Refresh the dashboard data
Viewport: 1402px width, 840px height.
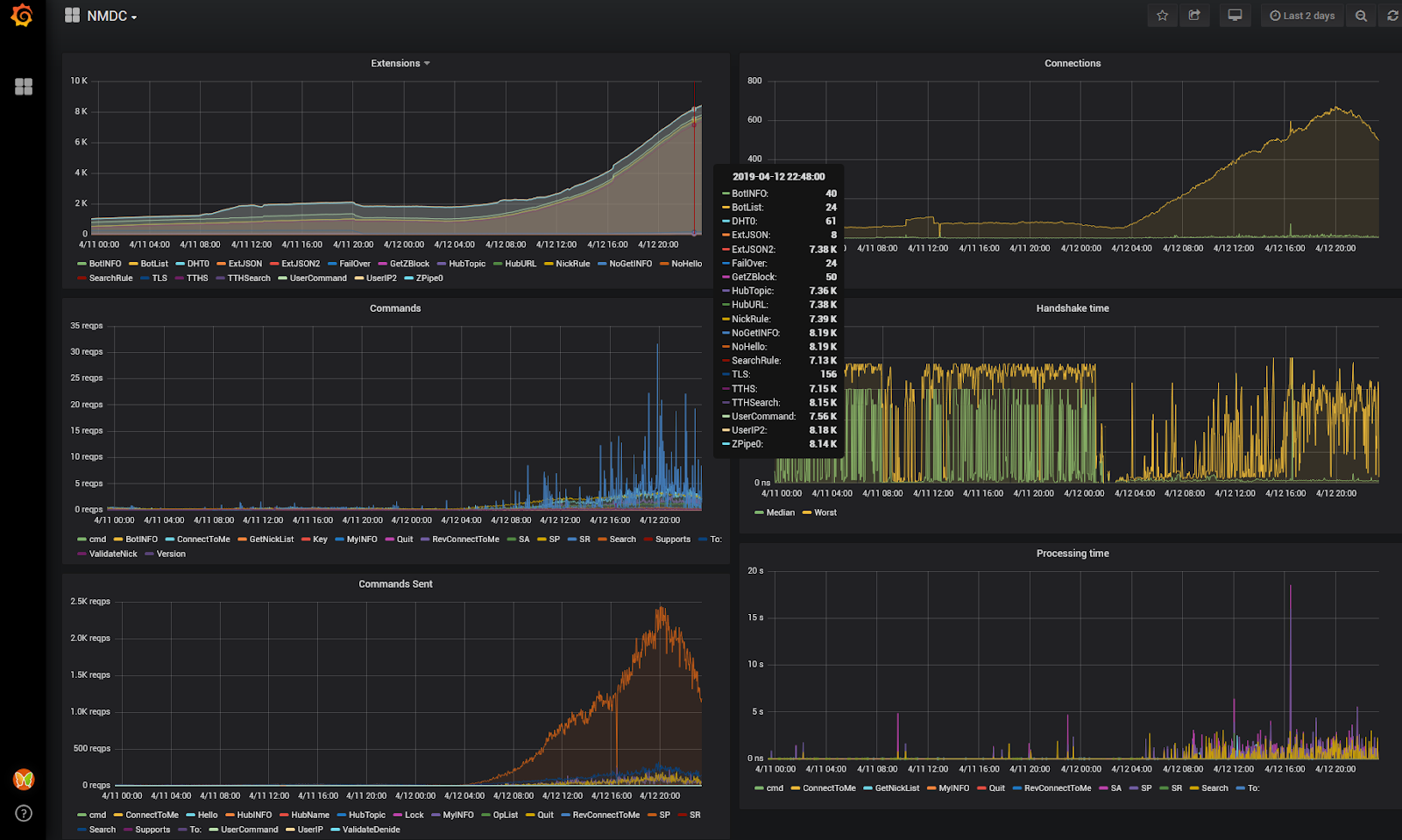pos(1391,15)
